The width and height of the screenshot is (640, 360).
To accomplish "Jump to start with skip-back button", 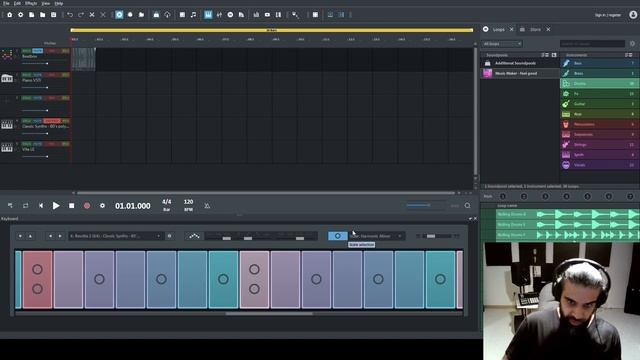I will coord(41,206).
